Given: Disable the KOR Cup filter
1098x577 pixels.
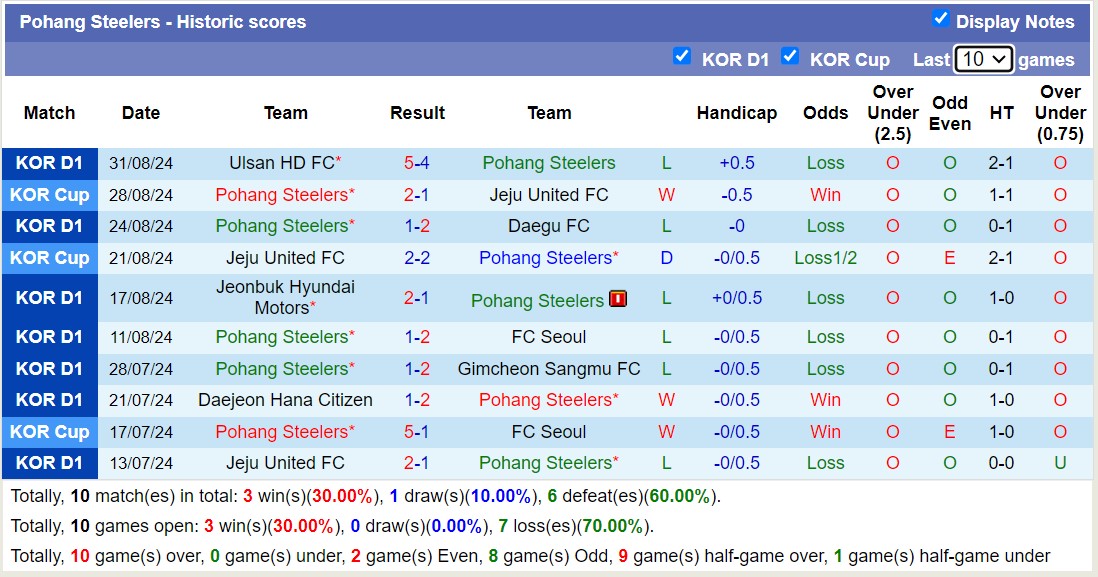Looking at the screenshot, I should 790,56.
